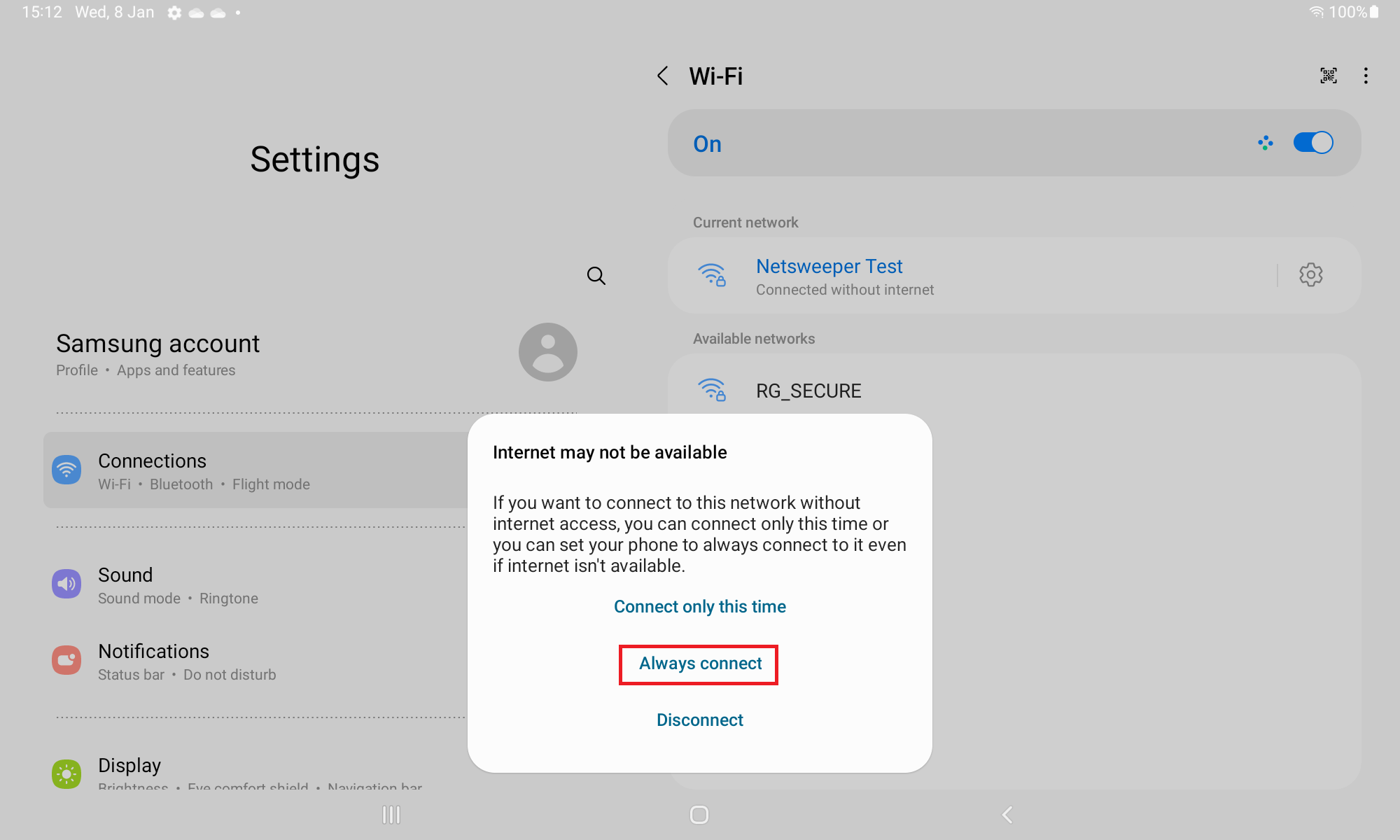Click the Wi-Fi signal icon beside RG_SECURE
Image resolution: width=1400 pixels, height=840 pixels.
[x=711, y=390]
